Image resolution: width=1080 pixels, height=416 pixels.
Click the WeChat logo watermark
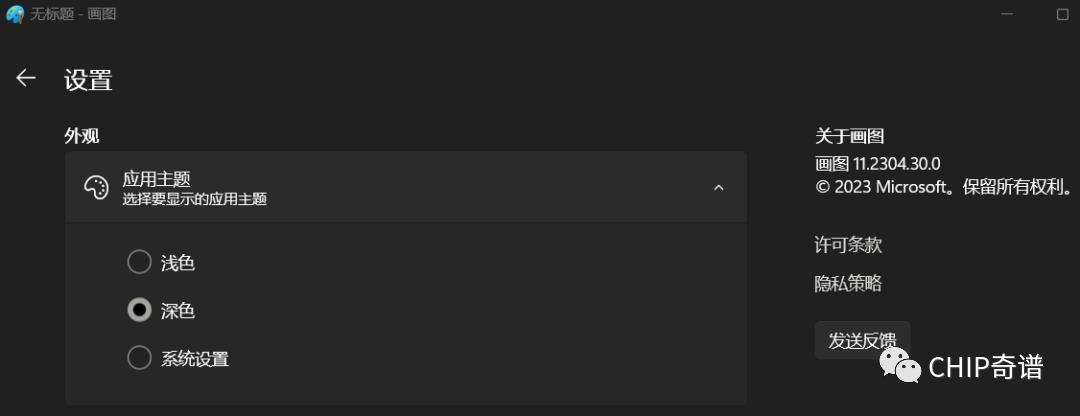[x=899, y=365]
